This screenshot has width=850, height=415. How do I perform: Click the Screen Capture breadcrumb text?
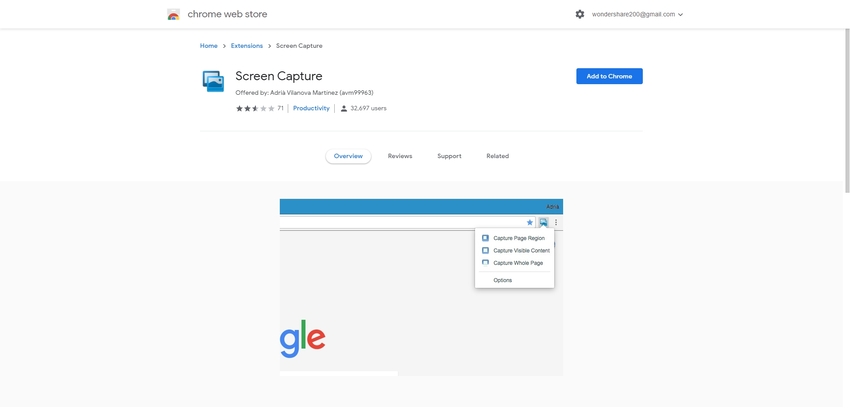pyautogui.click(x=299, y=46)
